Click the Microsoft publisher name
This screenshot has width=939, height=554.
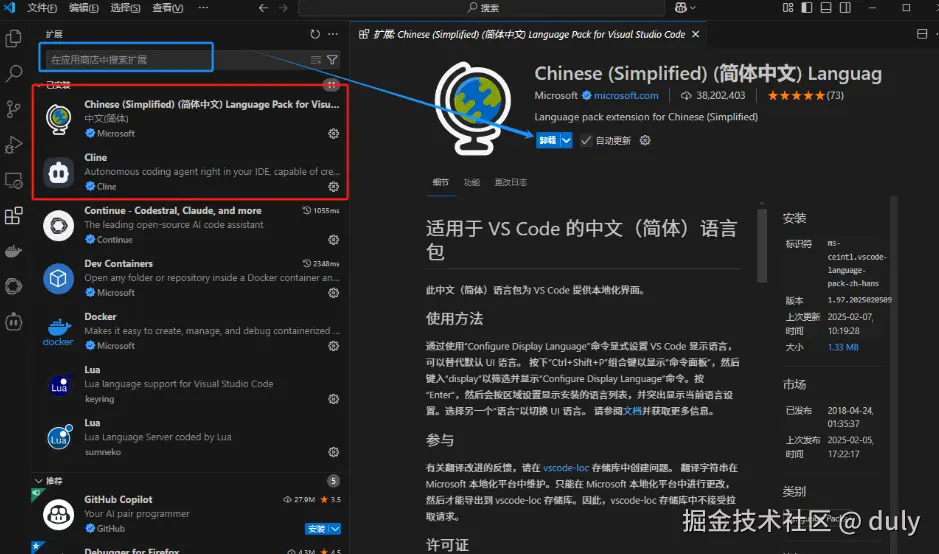point(556,95)
